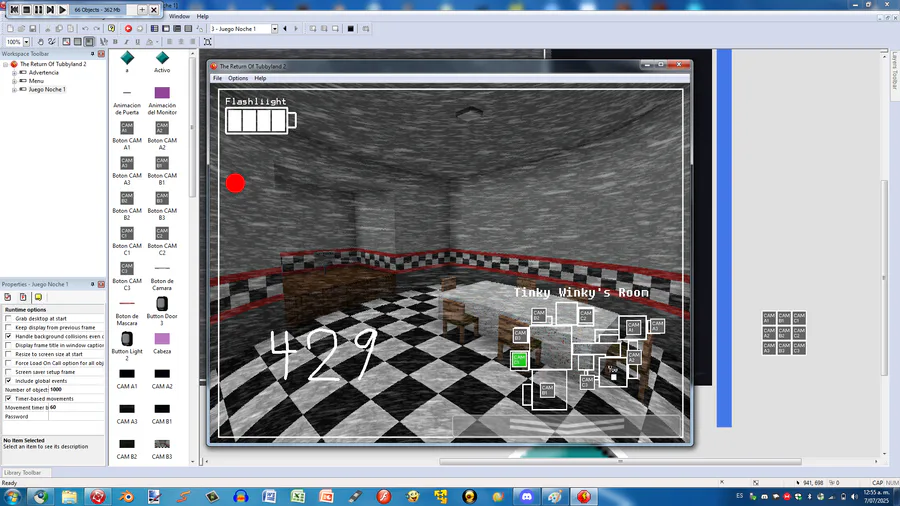
Task: Enable Display frame title in window caption
Action: [x=9, y=345]
